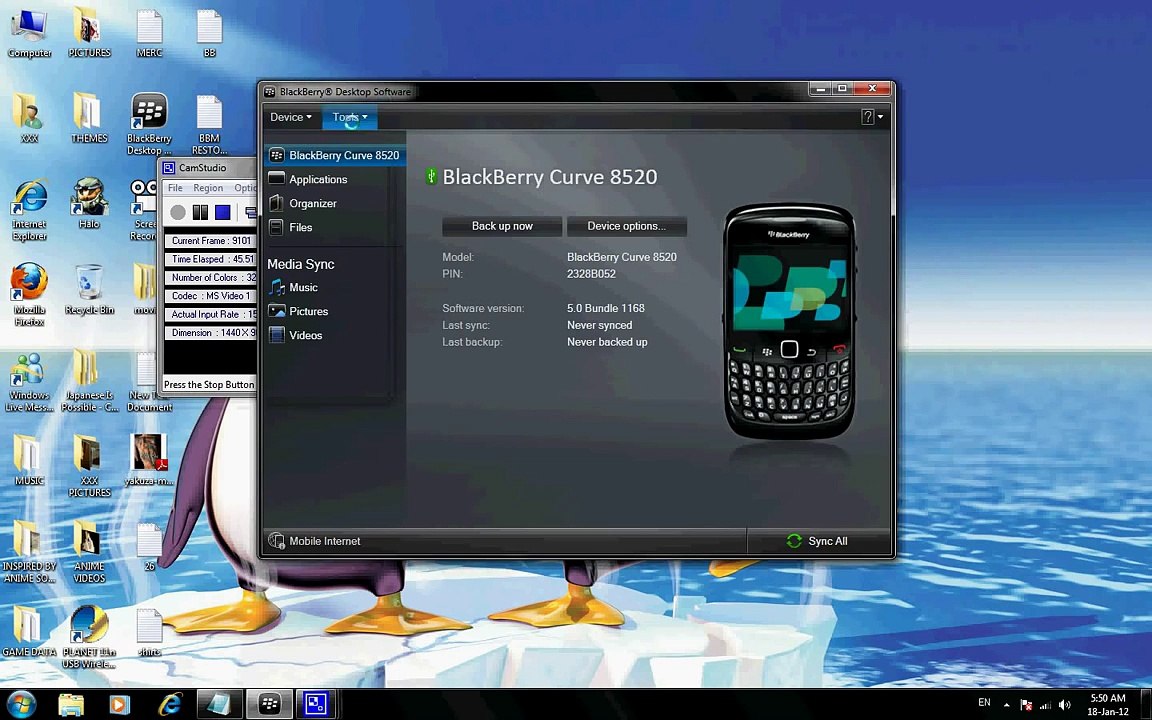The width and height of the screenshot is (1152, 720).
Task: Click the CamStudio title bar icon
Action: pyautogui.click(x=169, y=168)
